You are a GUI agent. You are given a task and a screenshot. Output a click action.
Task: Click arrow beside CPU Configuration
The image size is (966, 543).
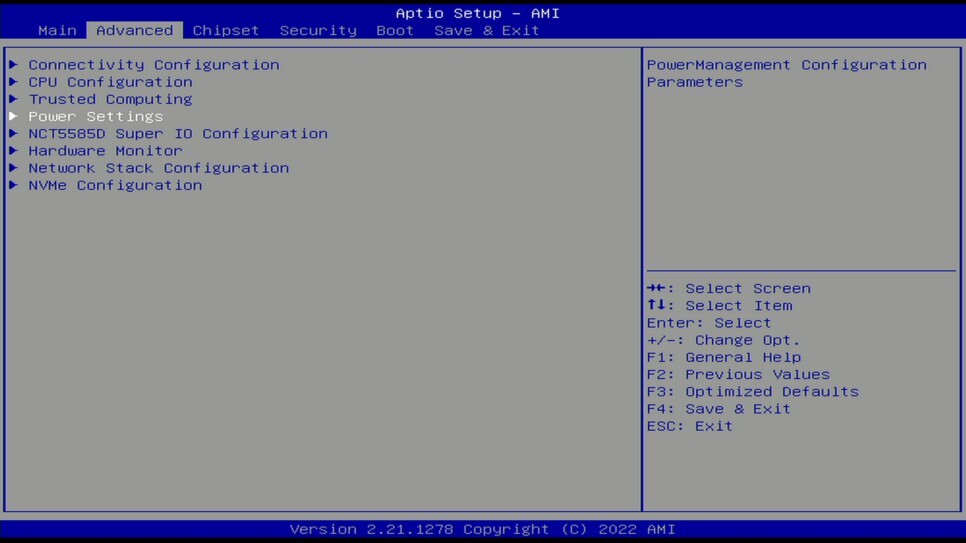coord(14,81)
